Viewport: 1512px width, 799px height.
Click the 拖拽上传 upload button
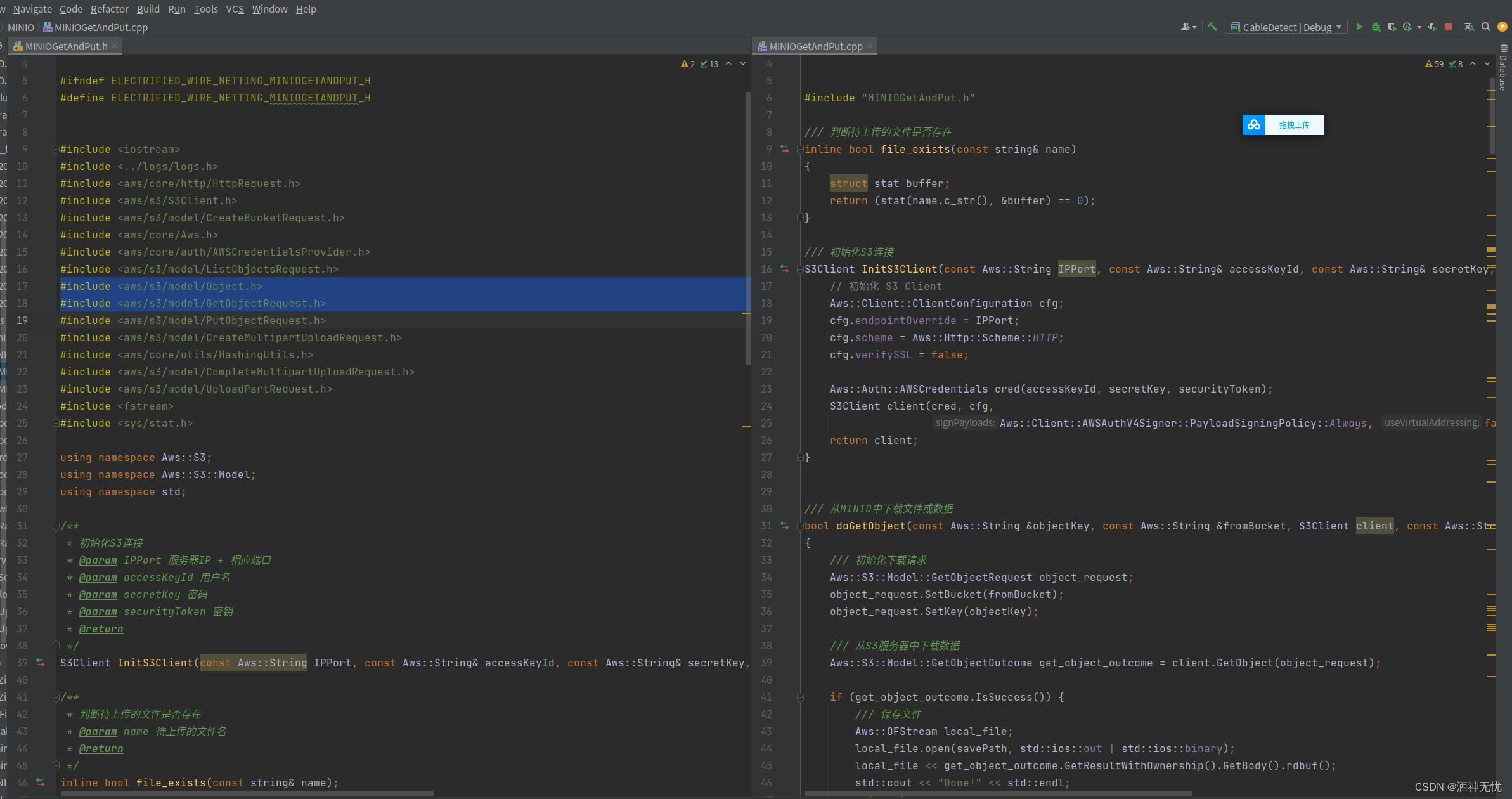tap(1293, 125)
